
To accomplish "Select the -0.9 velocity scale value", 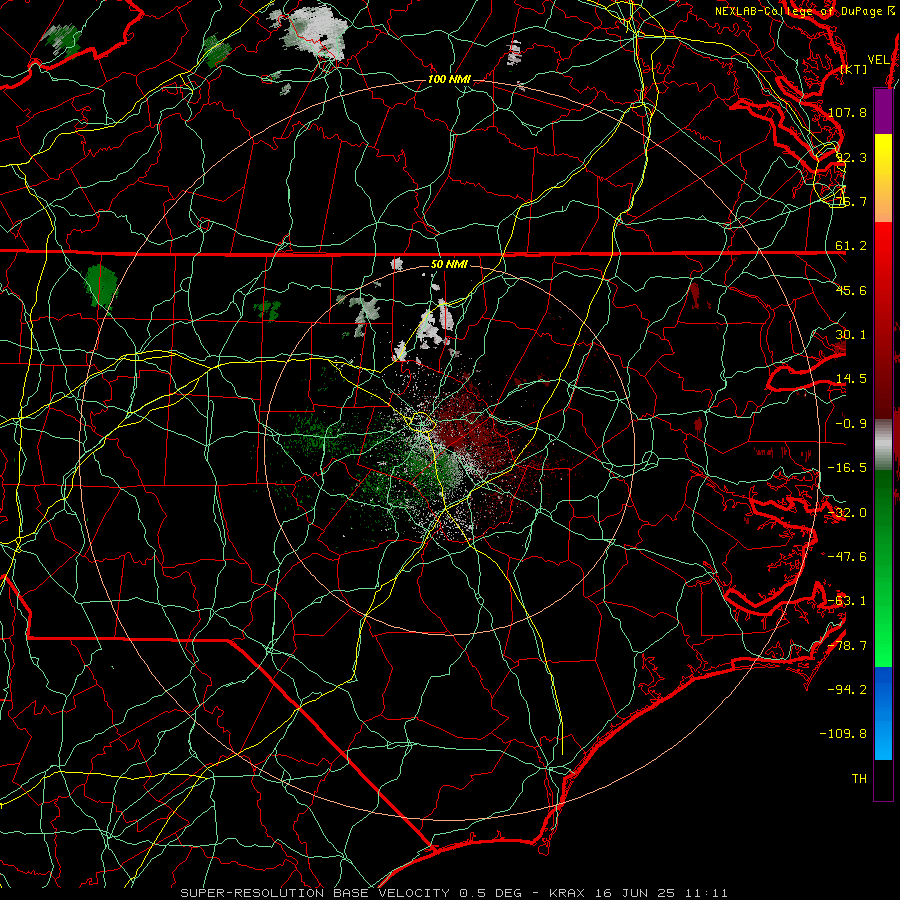I will tap(851, 424).
